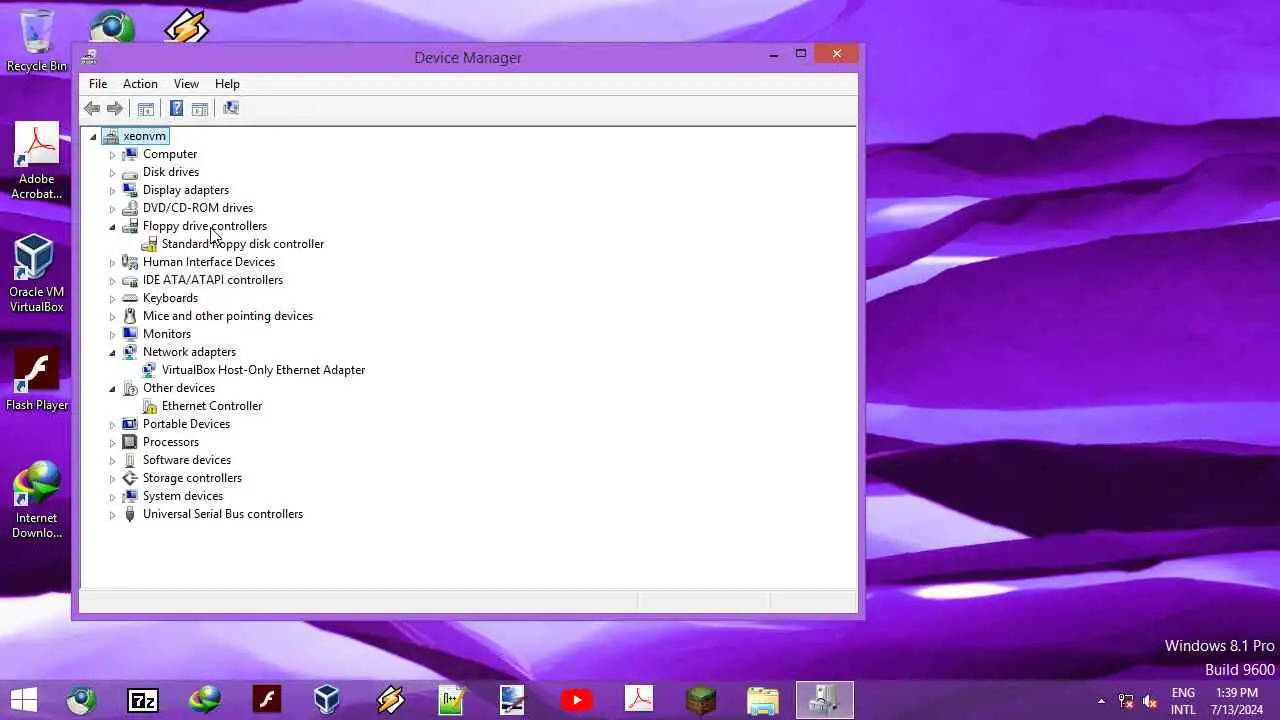Image resolution: width=1280 pixels, height=720 pixels.
Task: Click the Universal Serial Bus controllers icon
Action: [x=130, y=514]
